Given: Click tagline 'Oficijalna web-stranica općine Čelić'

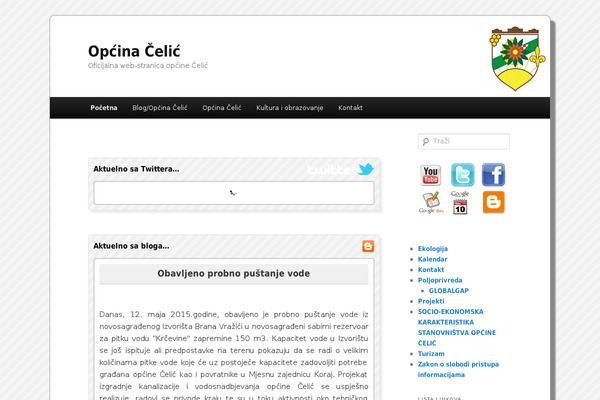Looking at the screenshot, I should (x=148, y=65).
